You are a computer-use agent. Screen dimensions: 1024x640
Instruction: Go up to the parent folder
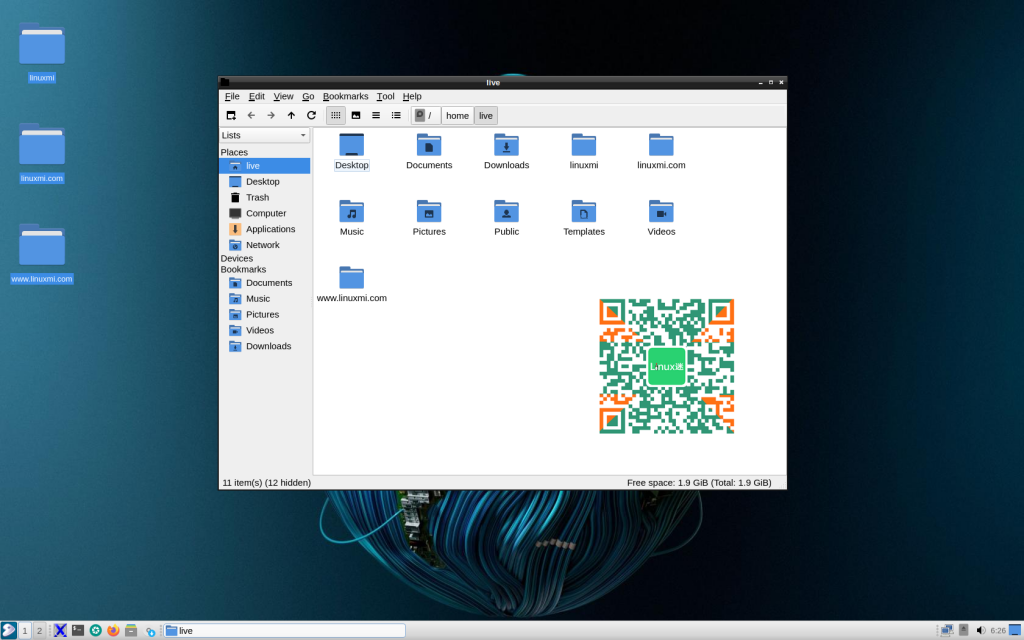[x=291, y=116]
